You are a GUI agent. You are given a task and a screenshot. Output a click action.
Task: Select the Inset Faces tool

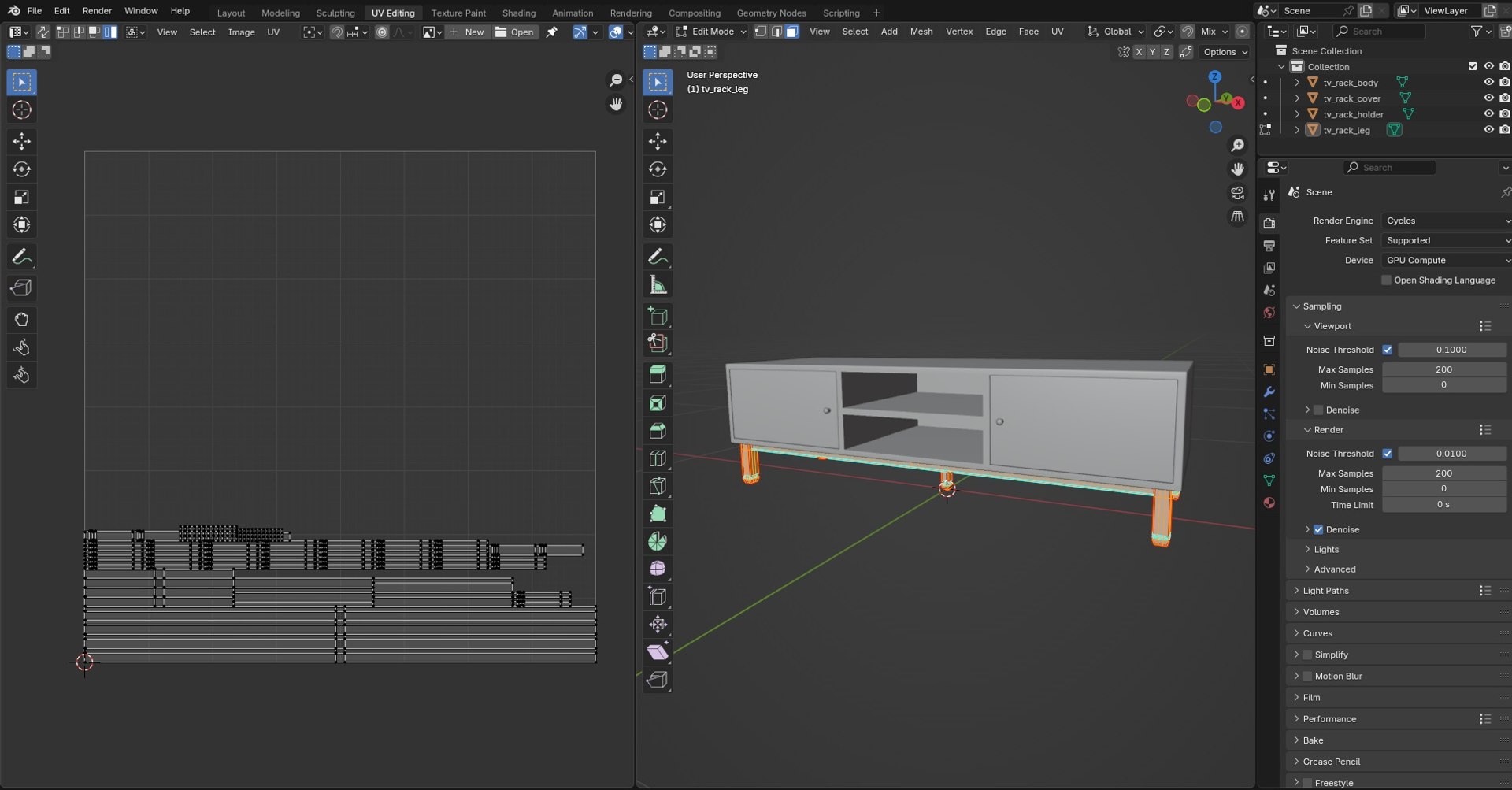[658, 403]
